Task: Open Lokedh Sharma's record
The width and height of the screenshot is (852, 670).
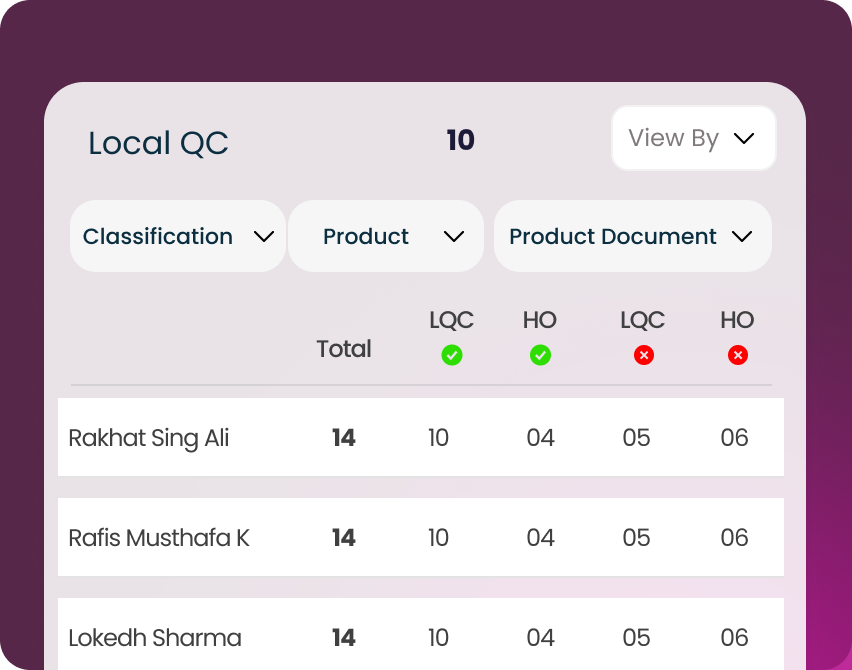Action: click(x=155, y=637)
